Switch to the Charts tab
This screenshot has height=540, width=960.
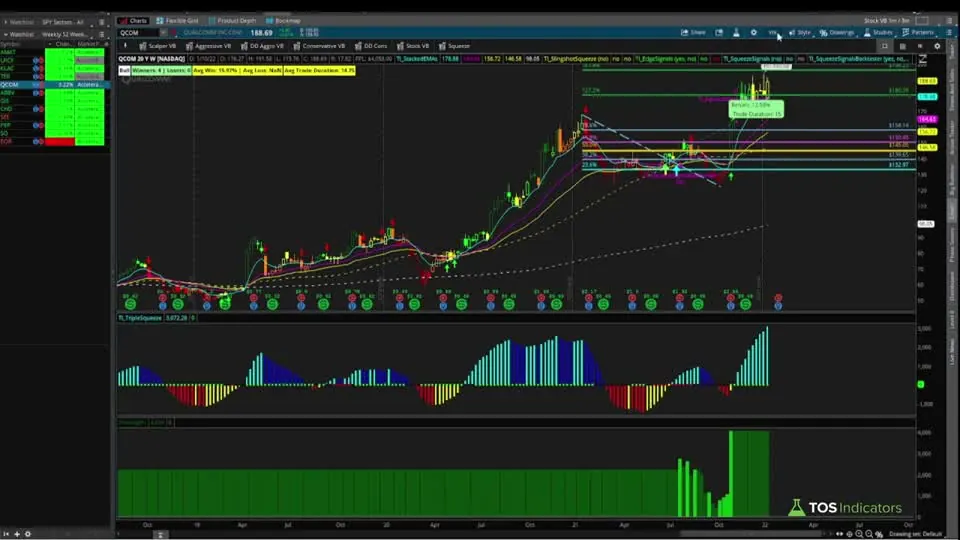tap(133, 21)
